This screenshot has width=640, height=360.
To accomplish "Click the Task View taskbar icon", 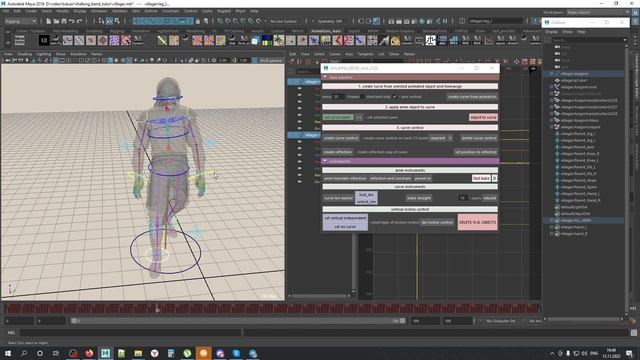I will [x=56, y=353].
